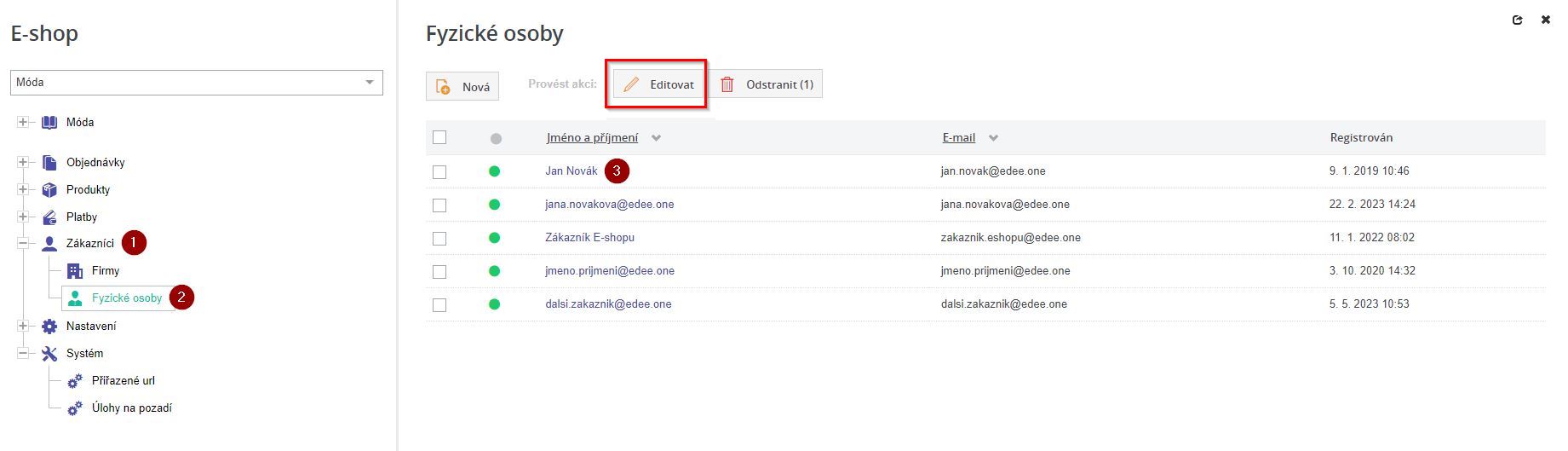Click the Systém wrench tools icon
The width and height of the screenshot is (1568, 451).
[49, 354]
